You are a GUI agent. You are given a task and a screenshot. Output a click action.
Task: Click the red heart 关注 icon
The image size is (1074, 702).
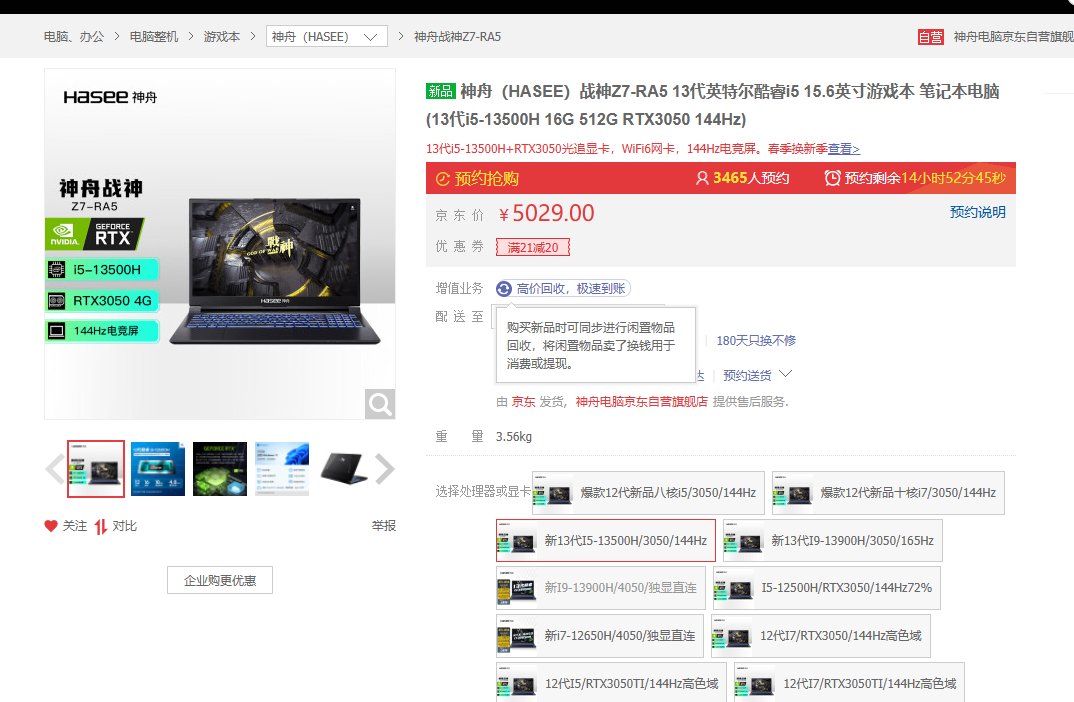click(51, 526)
